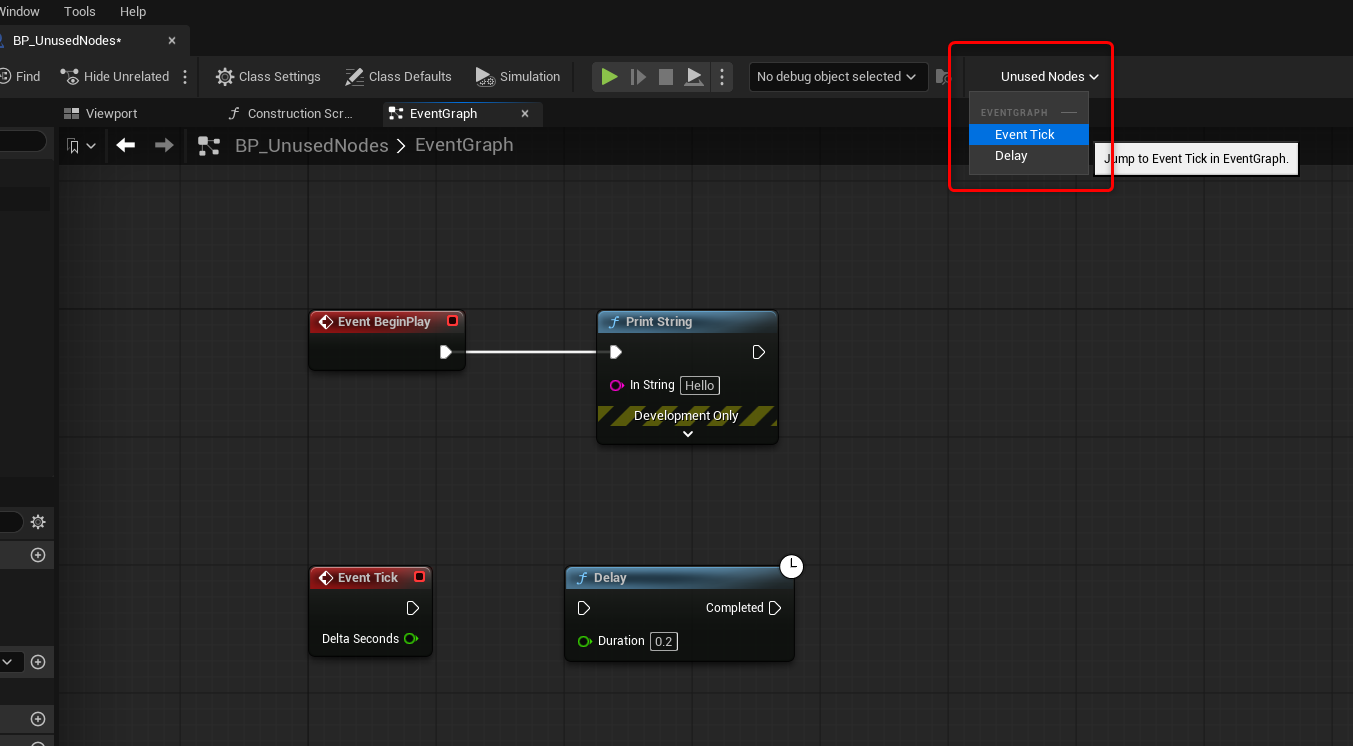Expand the Print String node chevron
The width and height of the screenshot is (1353, 746).
(x=687, y=434)
